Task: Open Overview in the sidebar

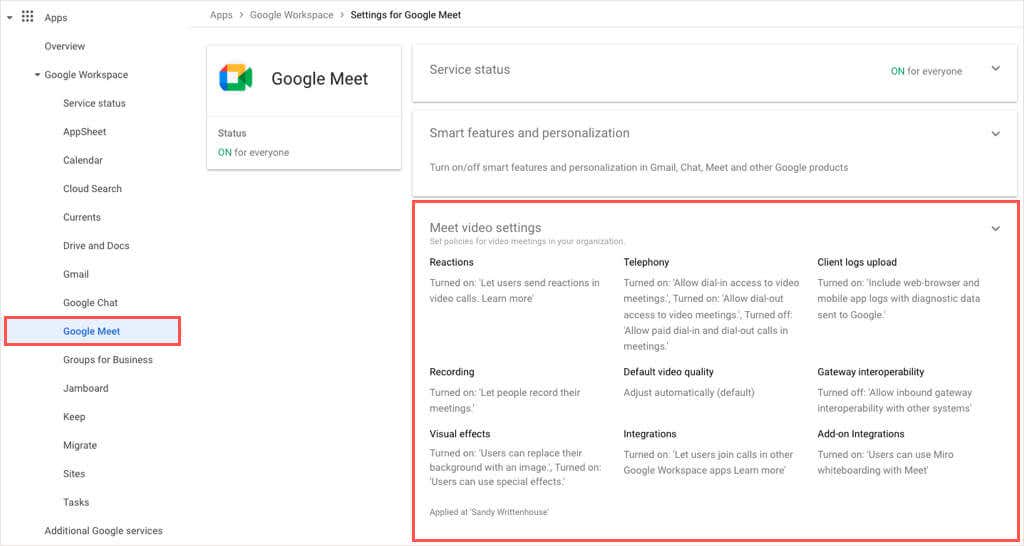Action: pos(65,46)
